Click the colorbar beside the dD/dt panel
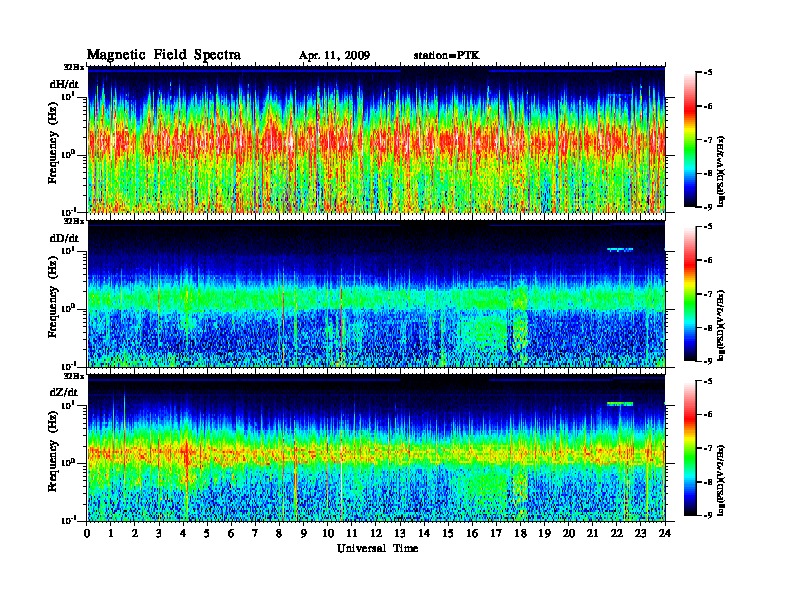 pos(690,294)
